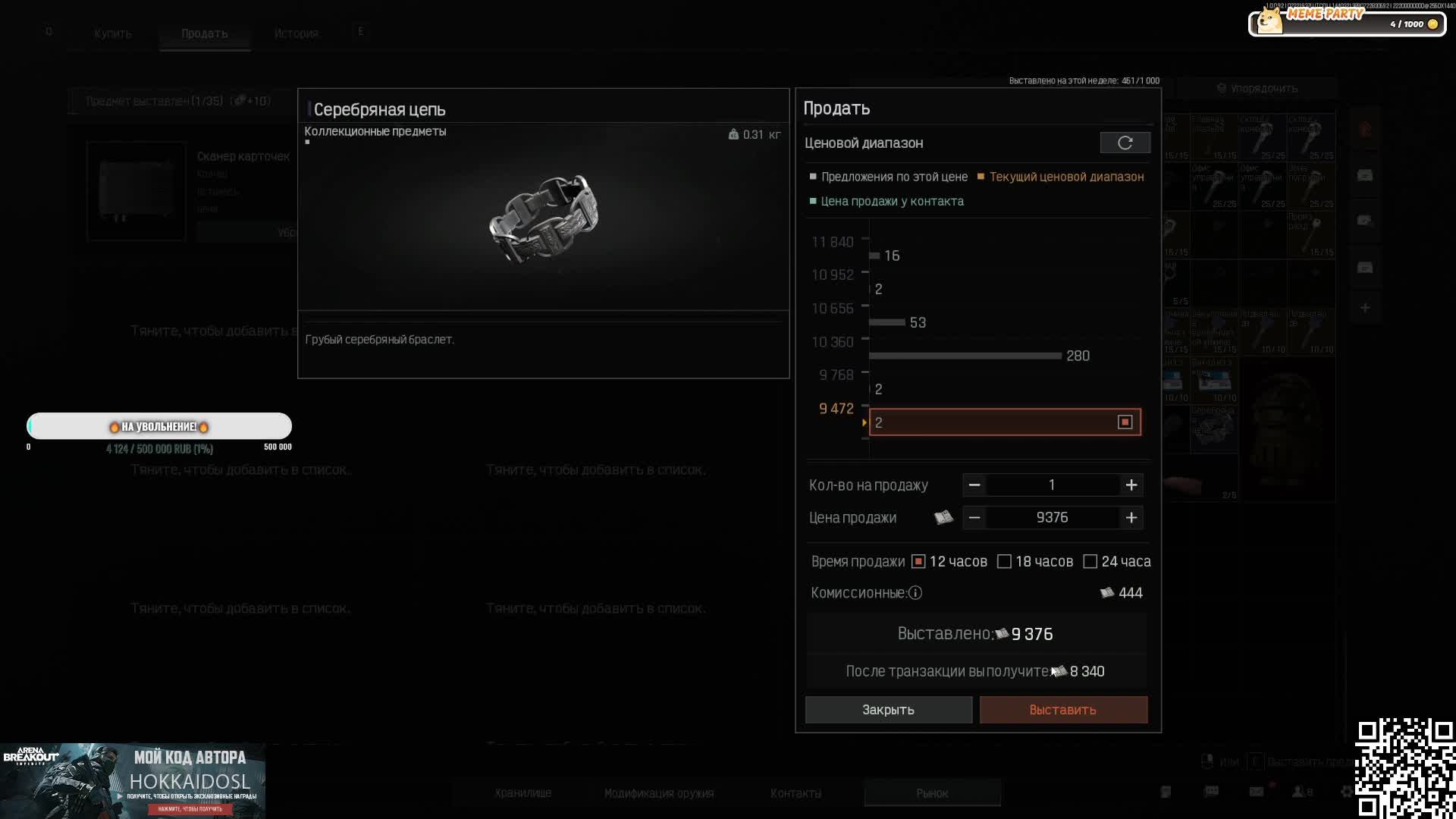This screenshot has height=819, width=1456.
Task: Select the 10 360 price bar with 280 offers
Action: coord(965,356)
